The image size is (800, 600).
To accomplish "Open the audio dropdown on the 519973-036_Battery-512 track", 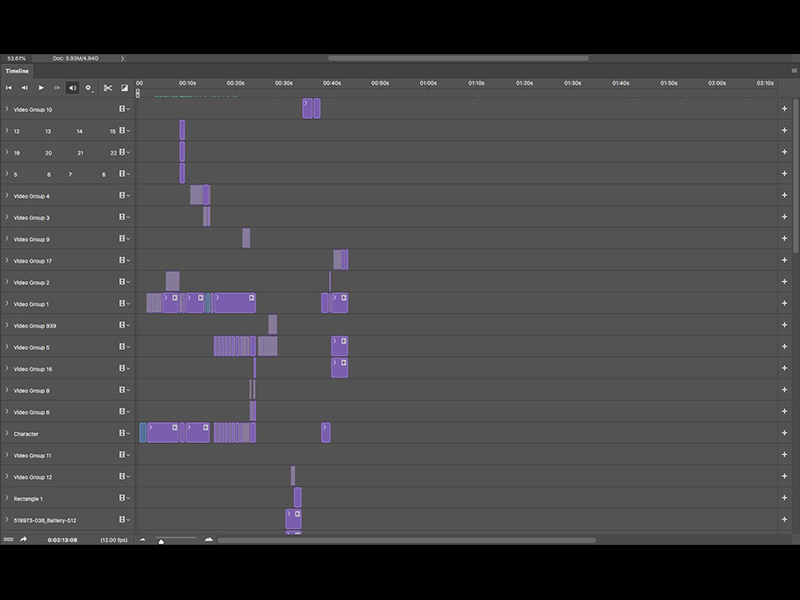I will click(127, 520).
